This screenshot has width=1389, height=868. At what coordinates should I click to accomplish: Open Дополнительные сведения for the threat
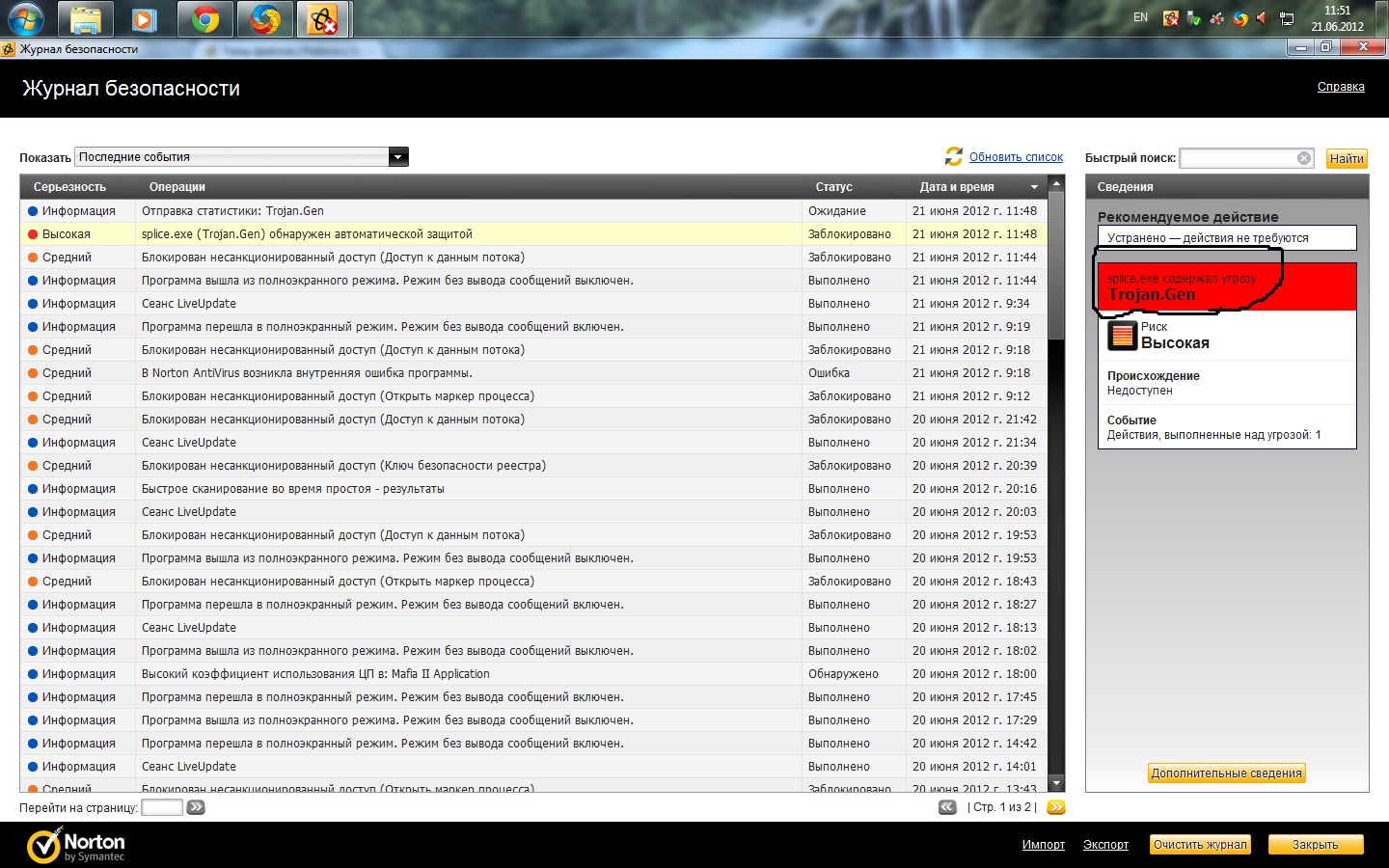(1227, 773)
